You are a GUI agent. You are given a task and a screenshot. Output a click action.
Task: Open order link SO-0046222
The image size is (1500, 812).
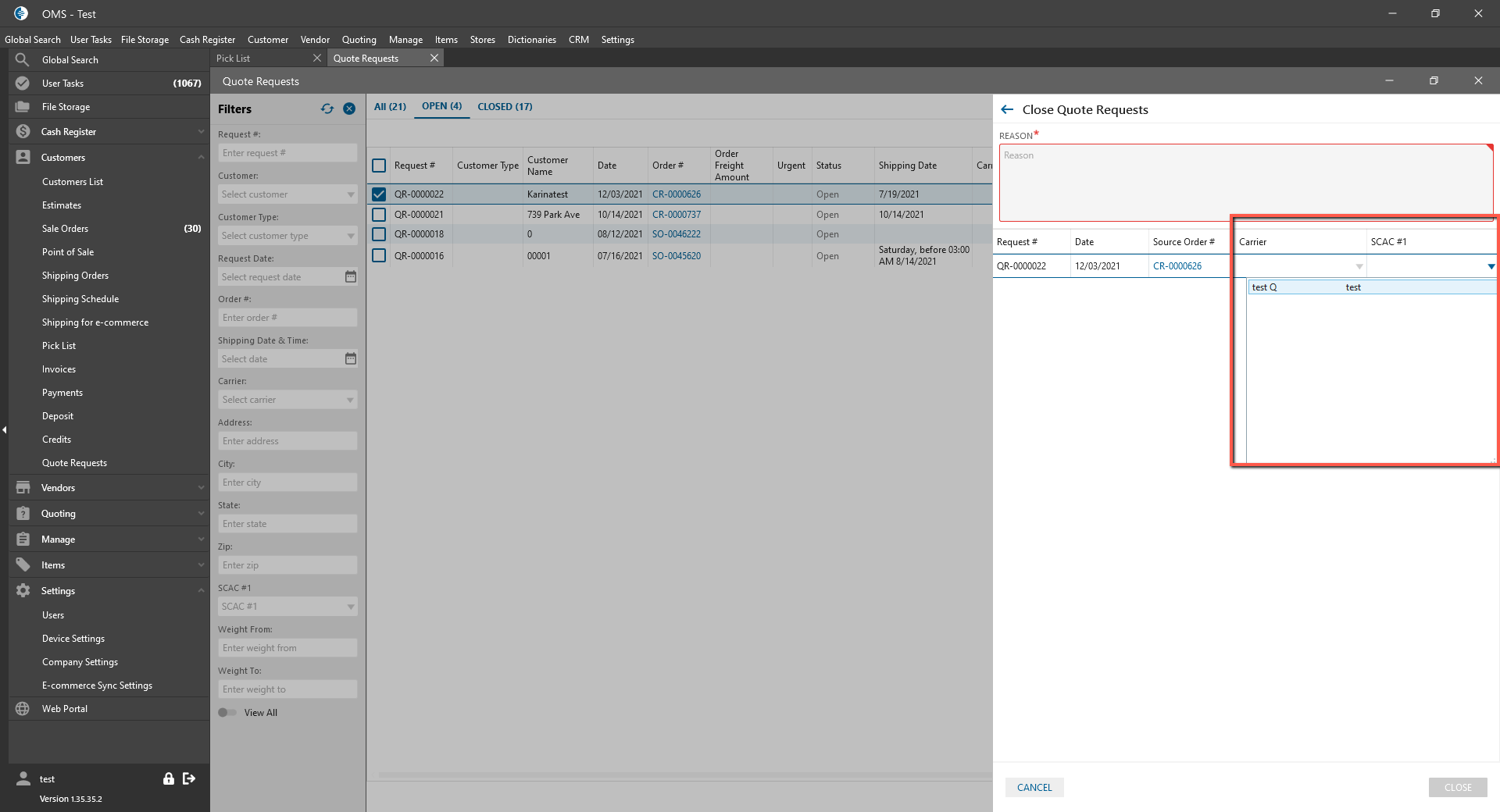click(x=676, y=234)
